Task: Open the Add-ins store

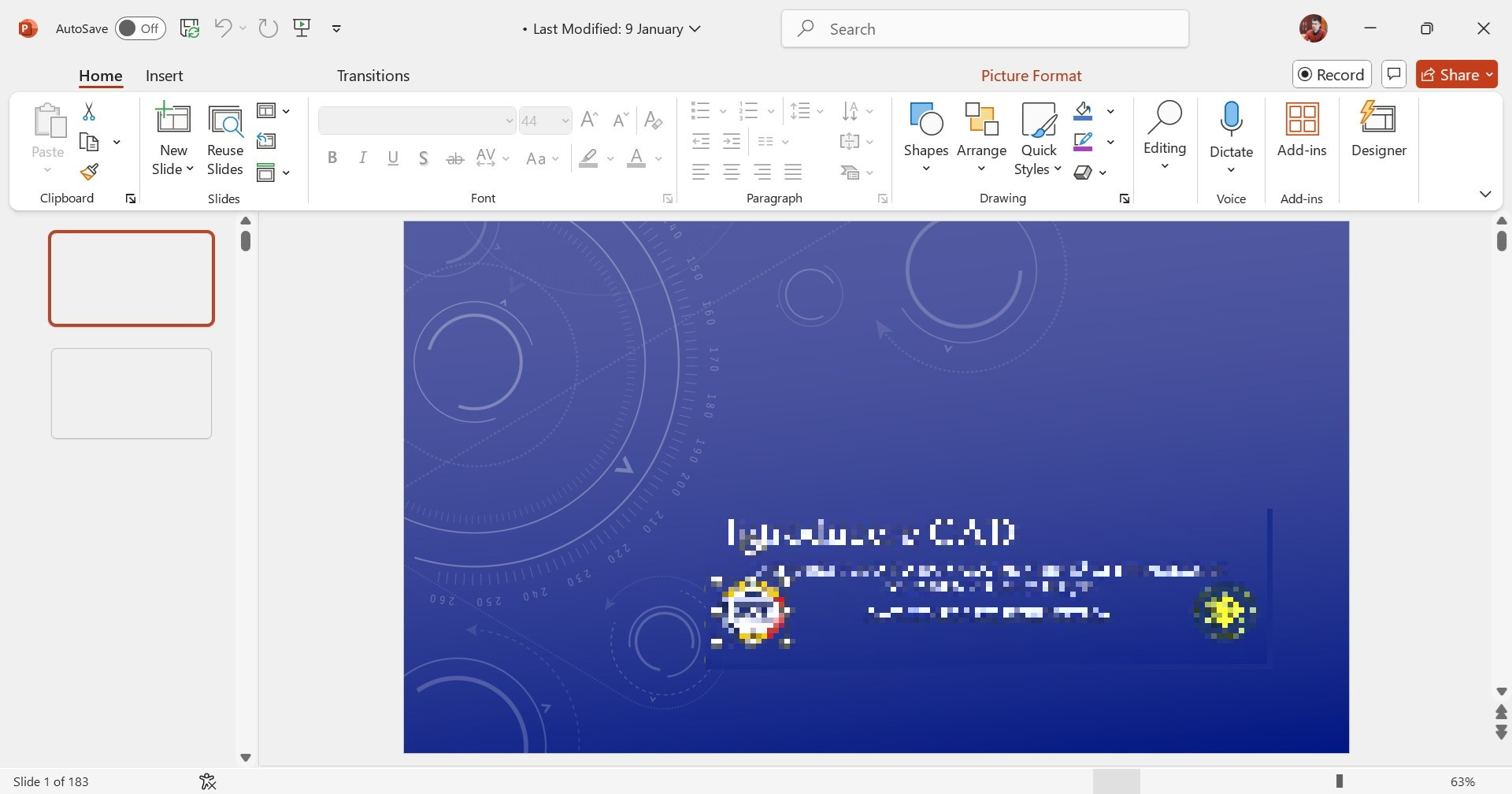Action: 1302,131
